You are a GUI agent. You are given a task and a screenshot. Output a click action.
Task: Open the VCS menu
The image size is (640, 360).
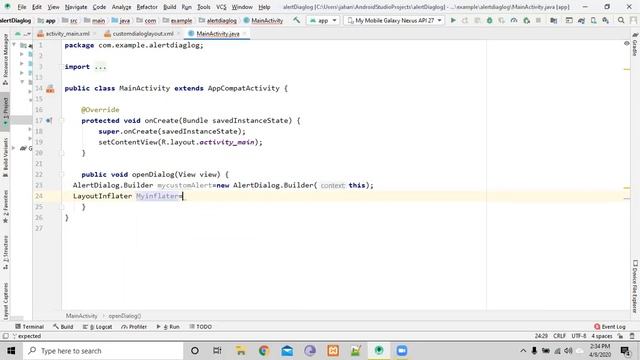tap(221, 7)
